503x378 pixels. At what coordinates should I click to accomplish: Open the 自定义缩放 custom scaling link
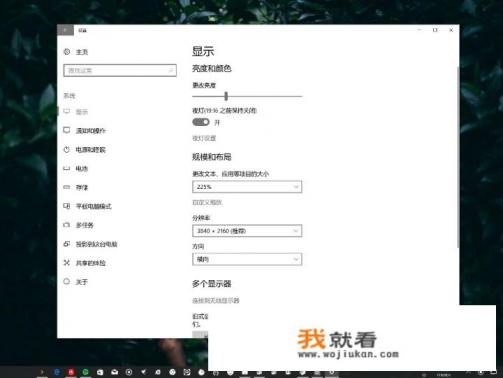pos(207,202)
